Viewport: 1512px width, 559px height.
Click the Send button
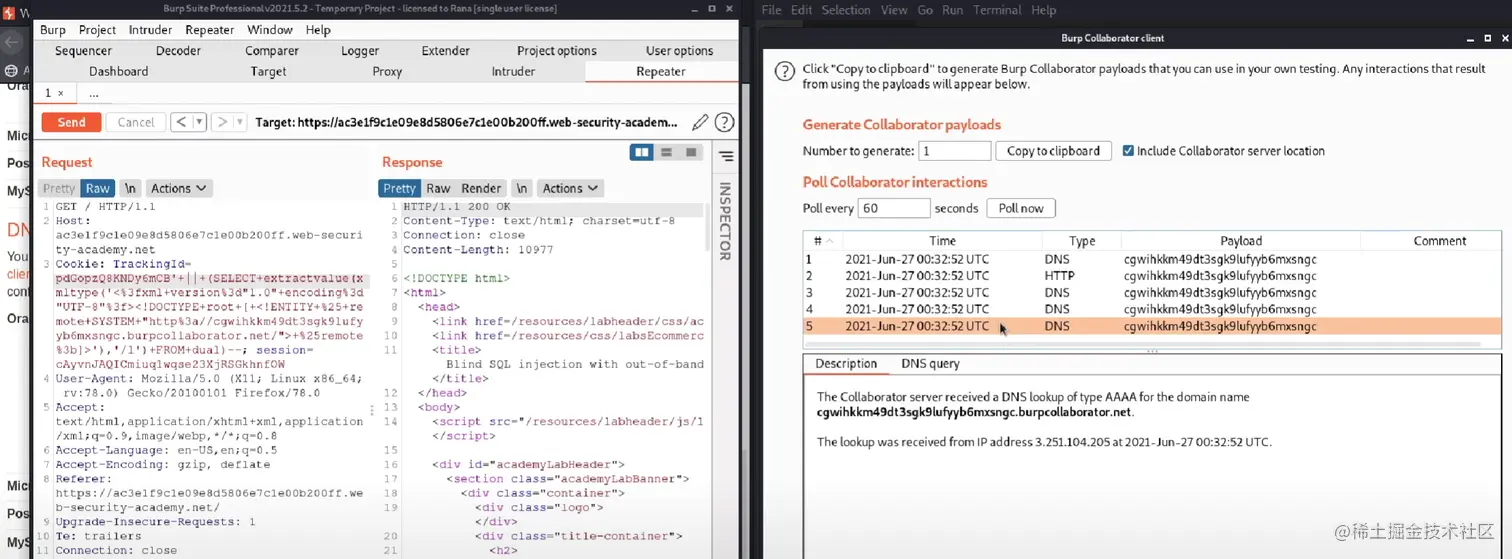(x=71, y=122)
